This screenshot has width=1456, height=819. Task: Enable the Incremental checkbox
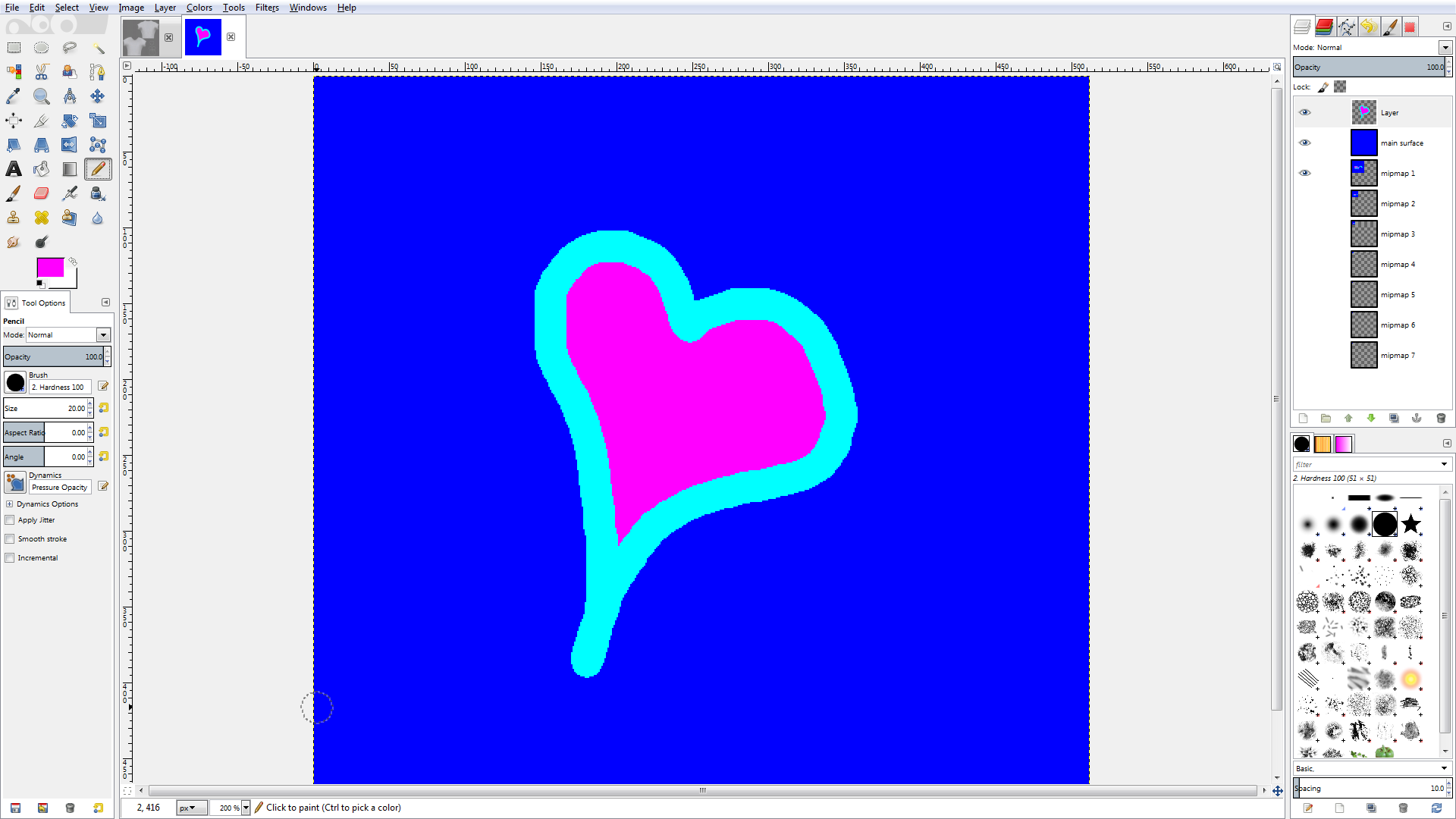tap(10, 558)
